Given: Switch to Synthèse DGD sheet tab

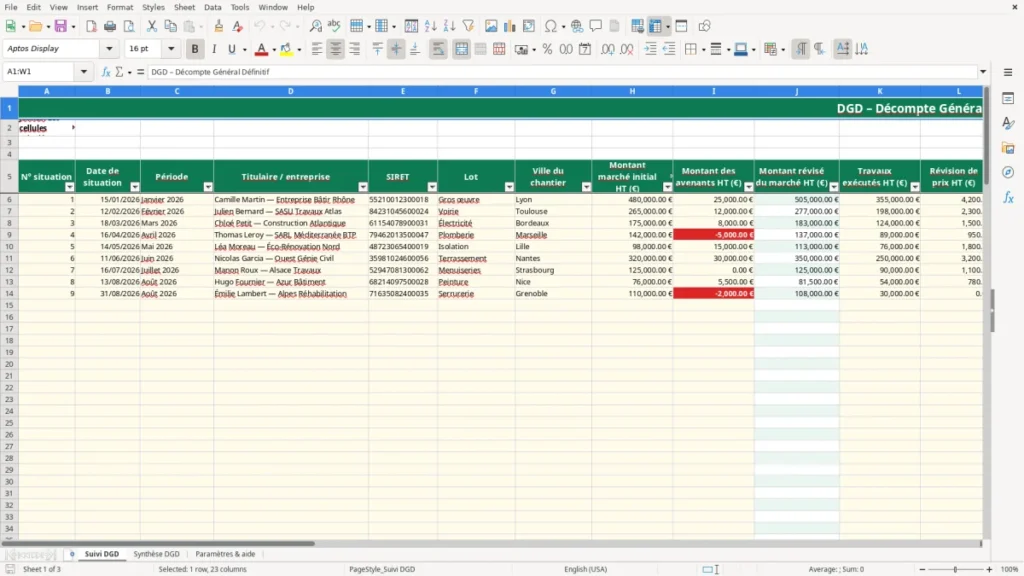Looking at the screenshot, I should (x=156, y=554).
